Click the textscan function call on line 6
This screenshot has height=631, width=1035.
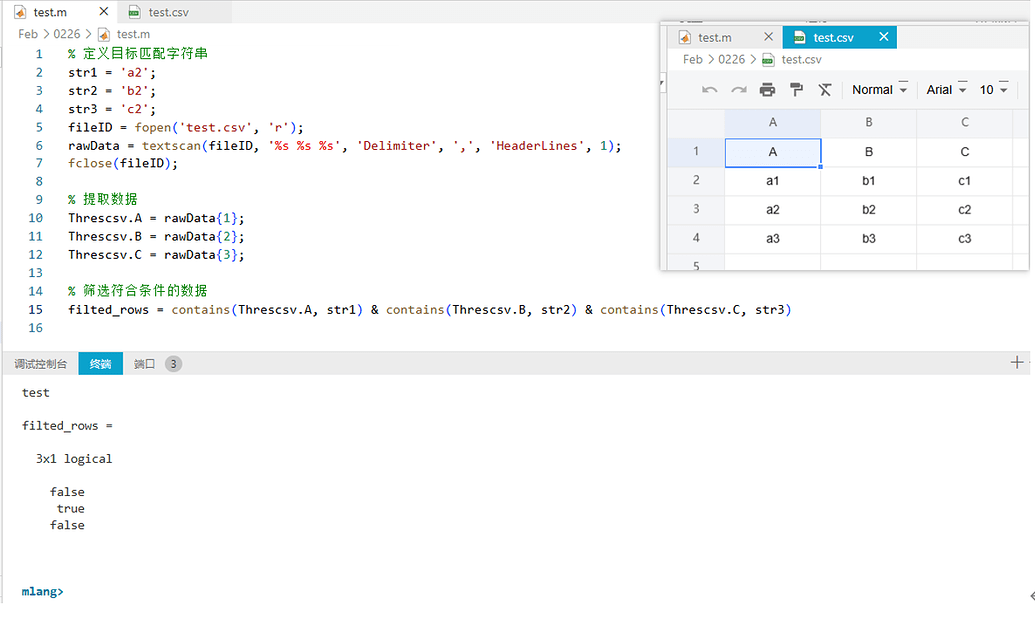pos(172,146)
